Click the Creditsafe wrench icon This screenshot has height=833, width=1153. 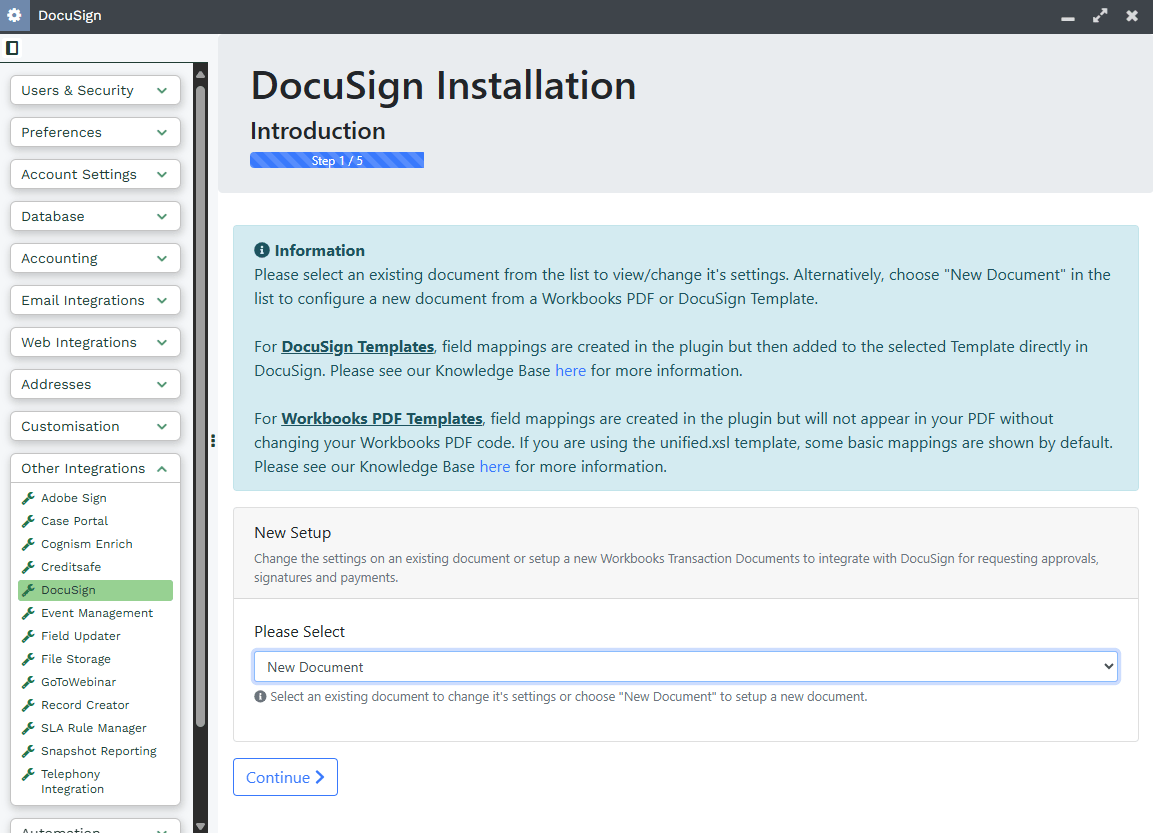point(28,567)
